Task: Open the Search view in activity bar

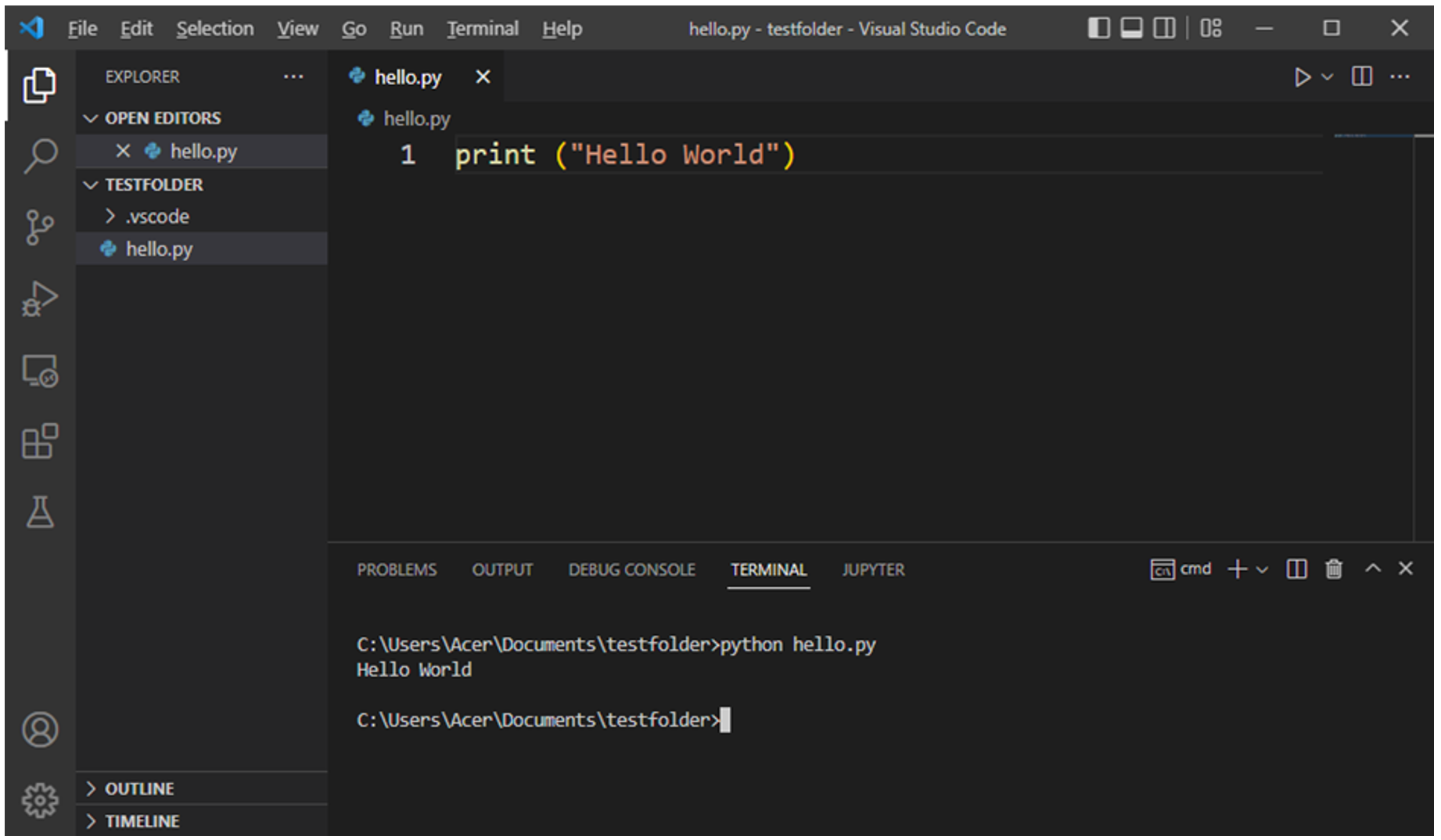Action: [40, 156]
